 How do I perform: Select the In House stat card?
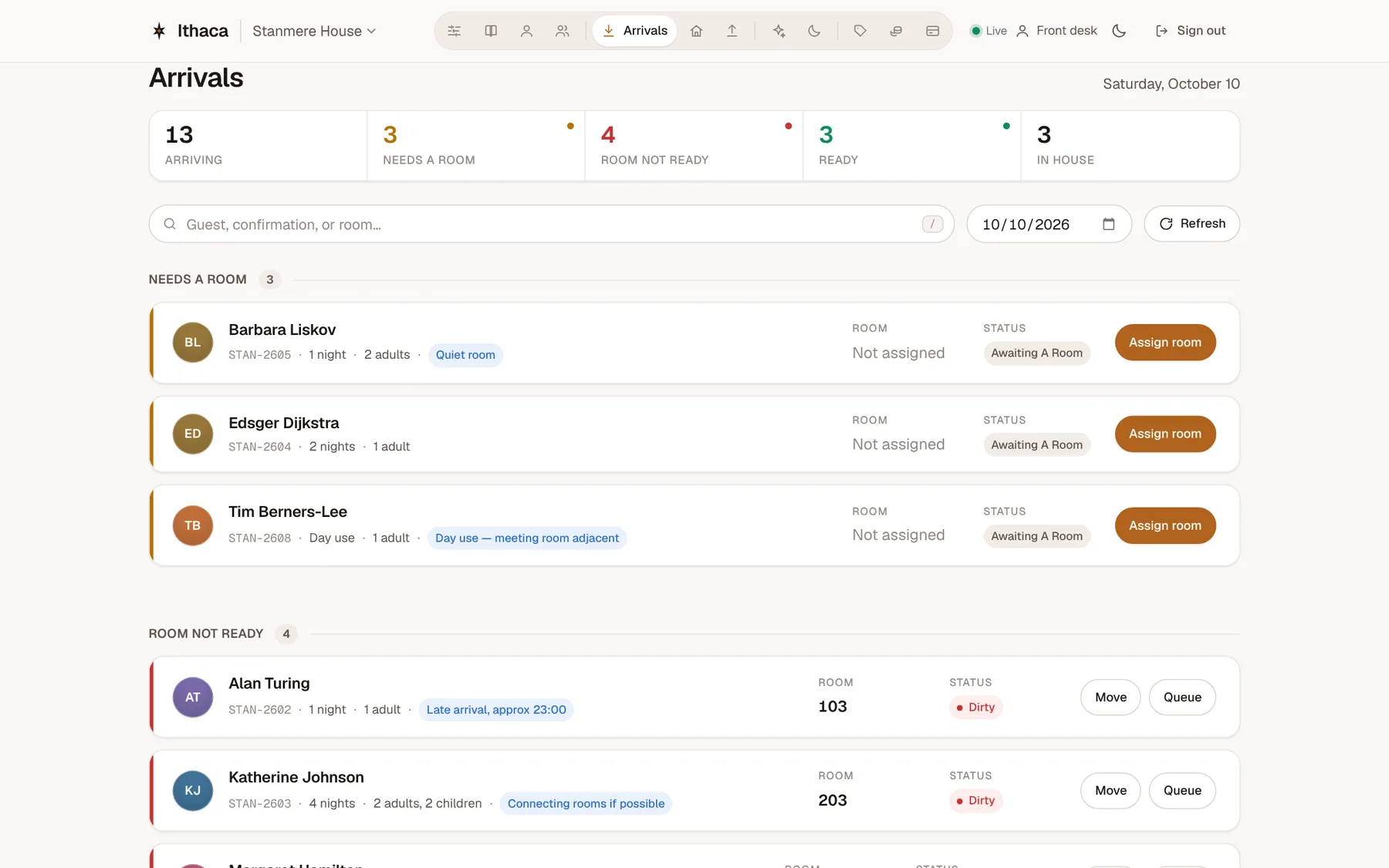(1130, 146)
